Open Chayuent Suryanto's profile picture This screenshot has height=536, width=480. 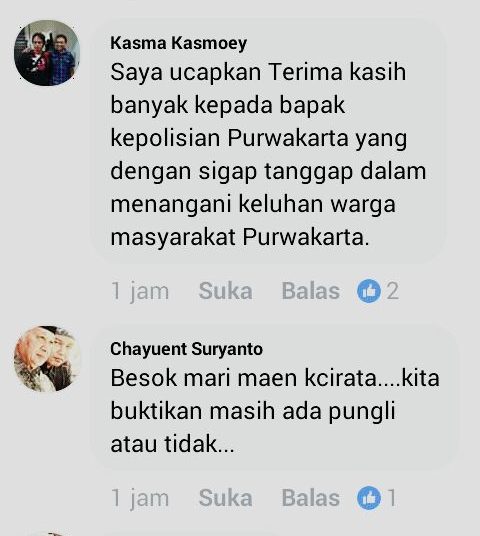[x=47, y=358]
